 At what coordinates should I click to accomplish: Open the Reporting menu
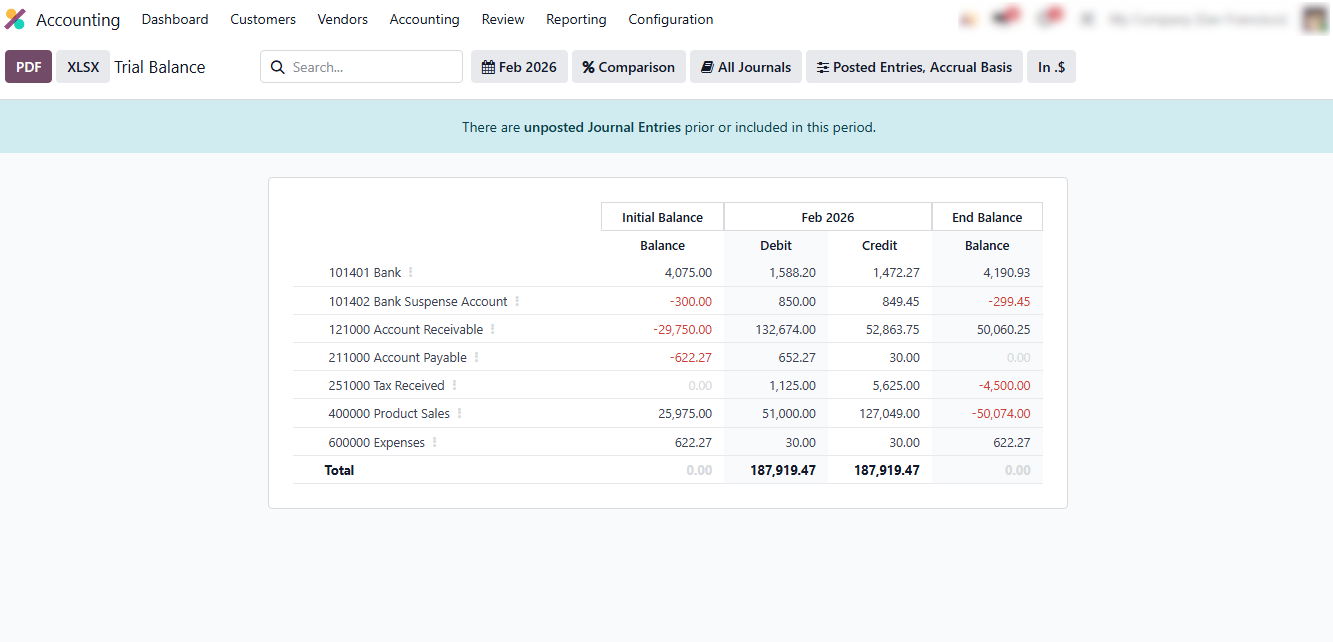pos(576,19)
